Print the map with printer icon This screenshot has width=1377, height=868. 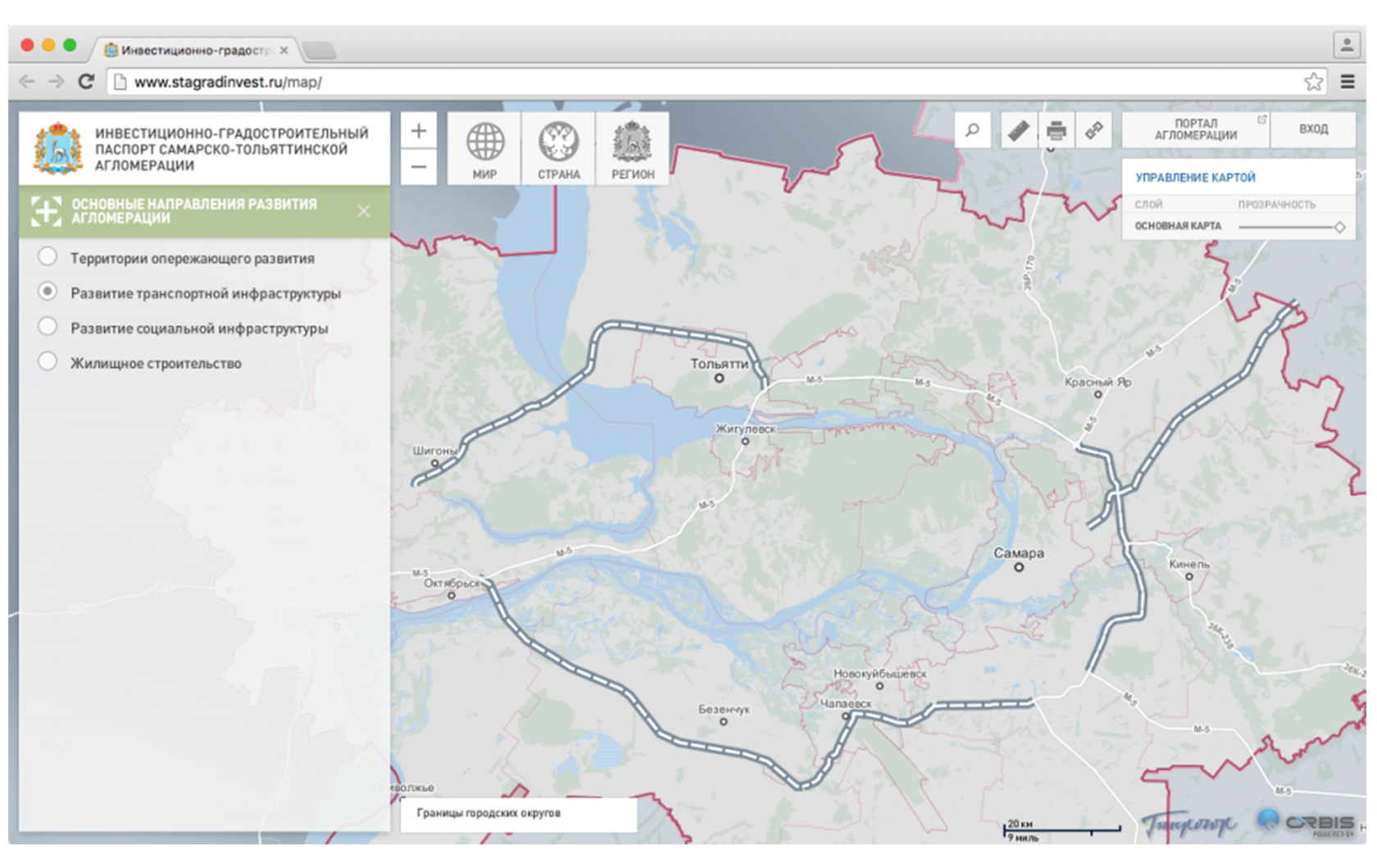(x=1057, y=130)
